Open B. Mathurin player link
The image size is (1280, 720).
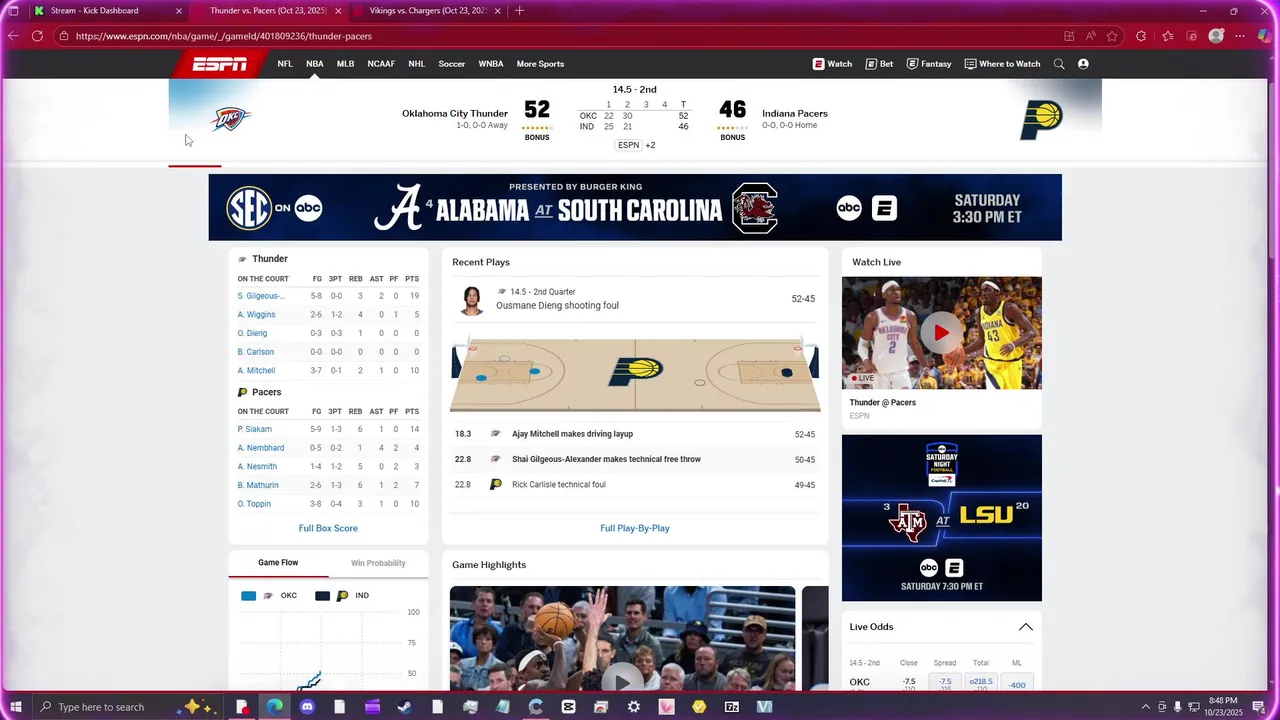point(258,486)
